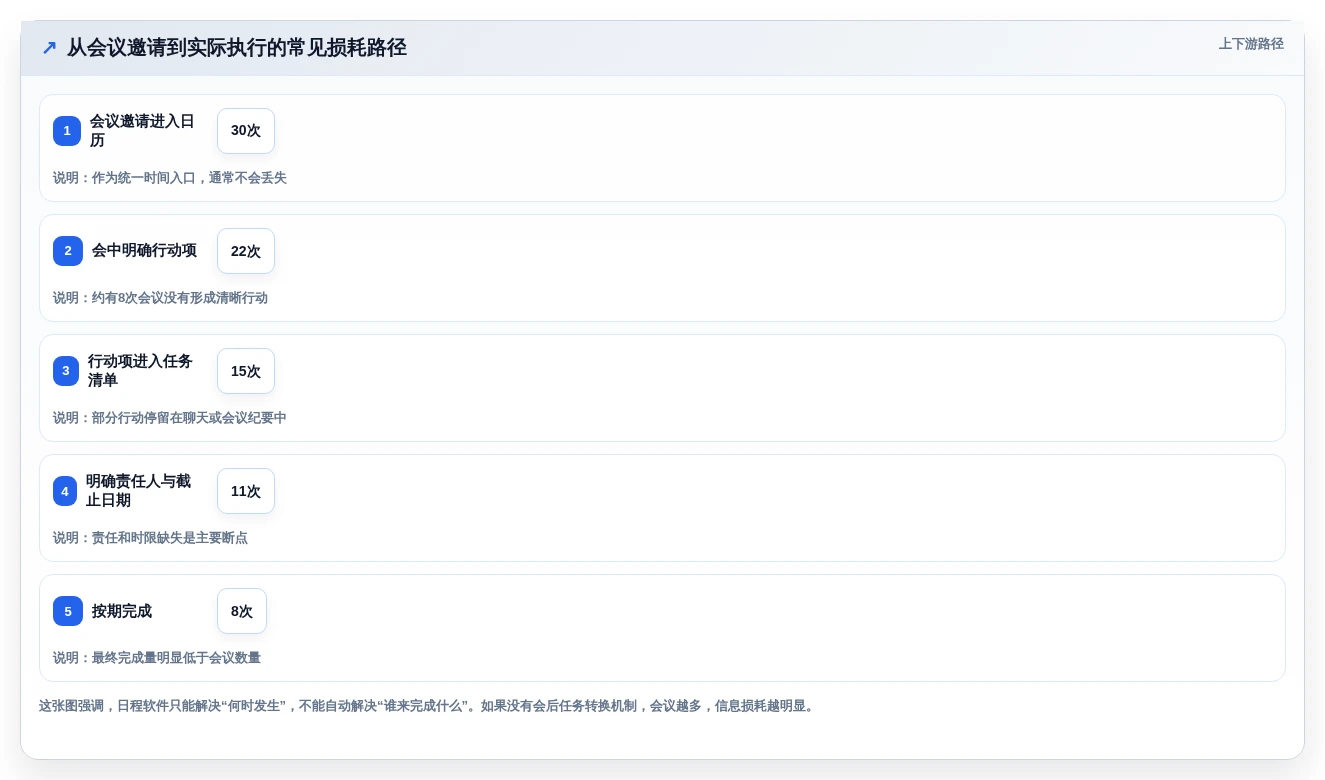Click step number 3 badge
The height and width of the screenshot is (780, 1325).
tap(66, 371)
